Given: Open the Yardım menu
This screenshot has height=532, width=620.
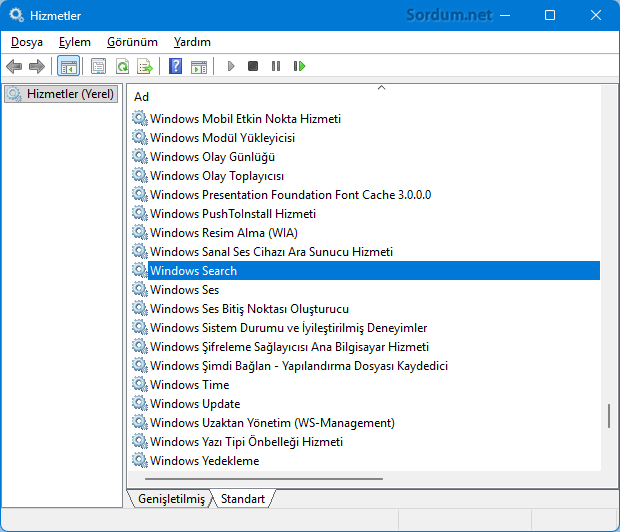Looking at the screenshot, I should 192,42.
